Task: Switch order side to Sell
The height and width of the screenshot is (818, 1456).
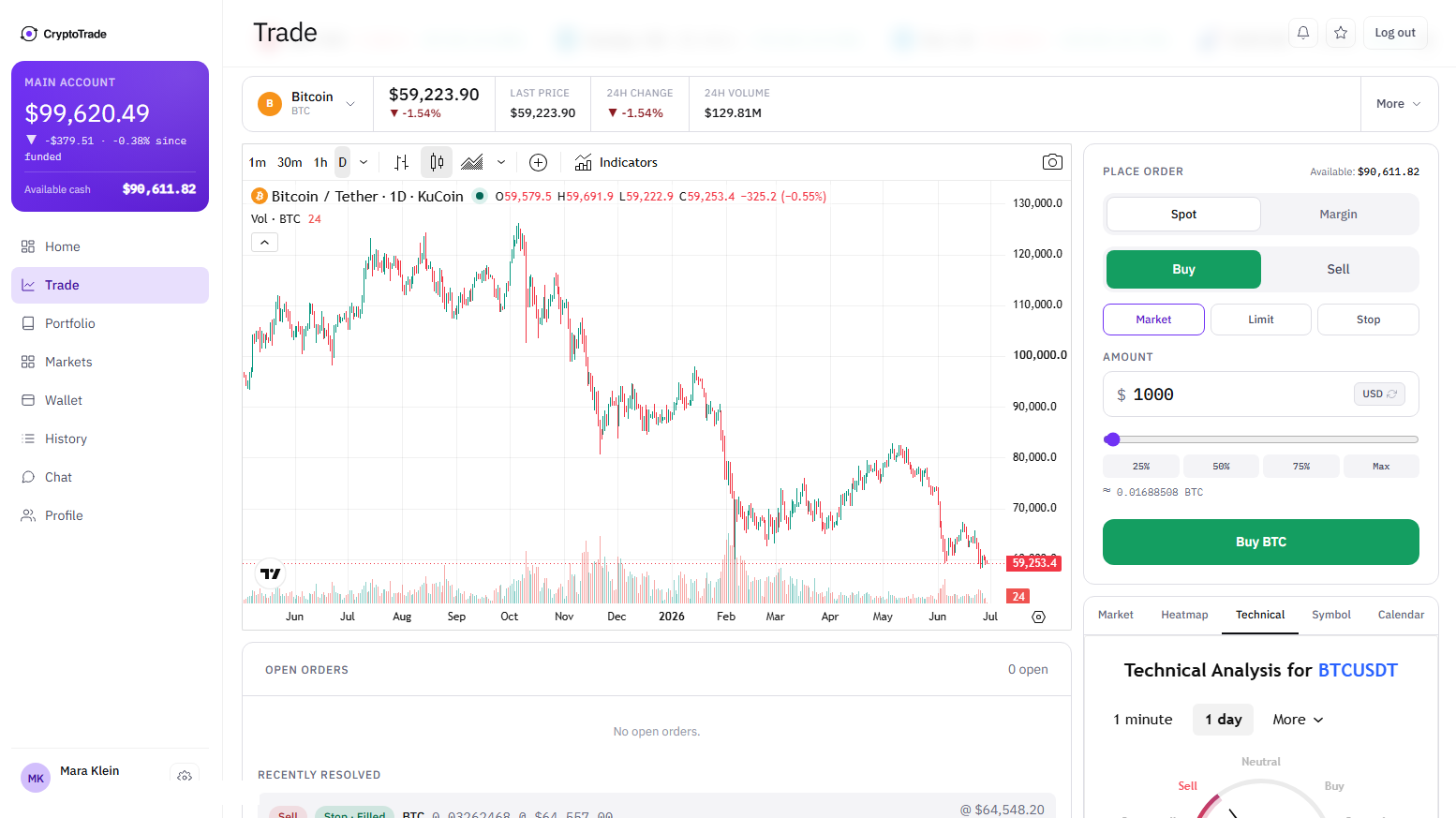Action: (x=1338, y=269)
